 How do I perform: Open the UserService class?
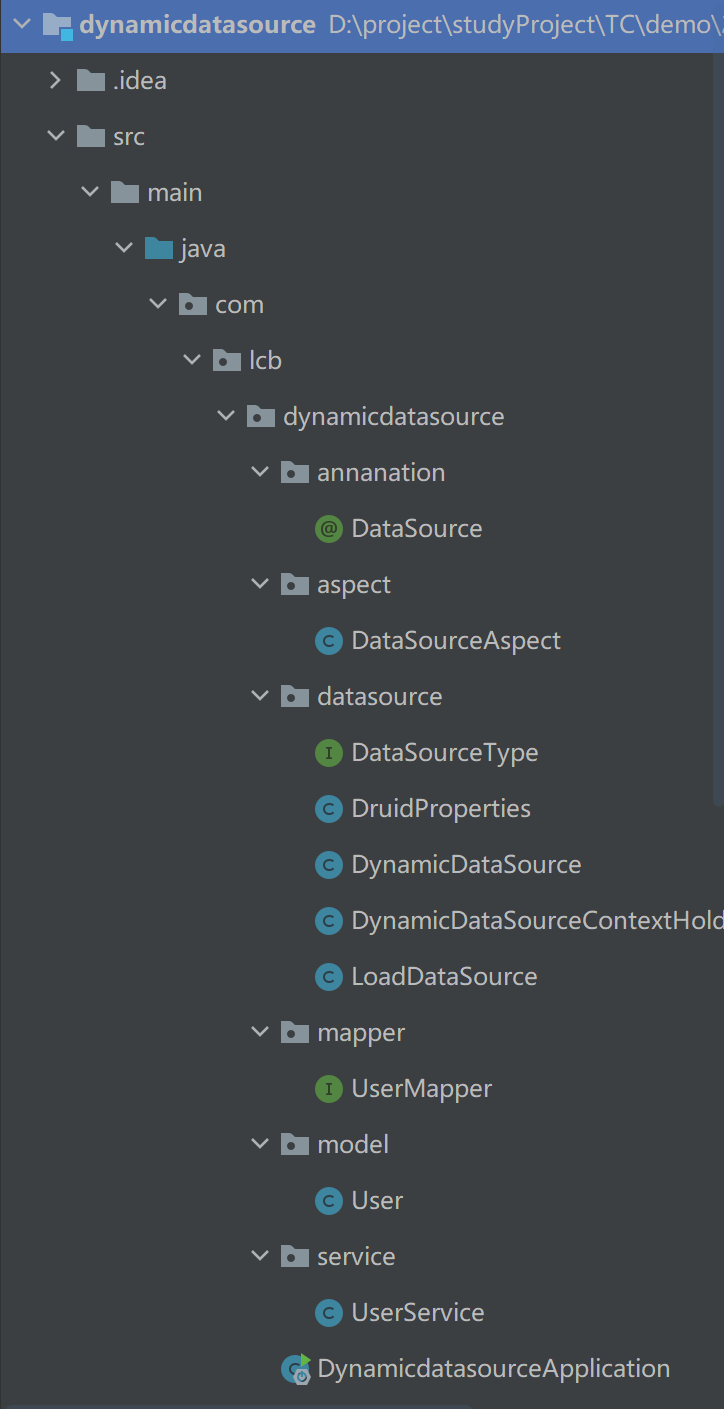[x=417, y=1313]
